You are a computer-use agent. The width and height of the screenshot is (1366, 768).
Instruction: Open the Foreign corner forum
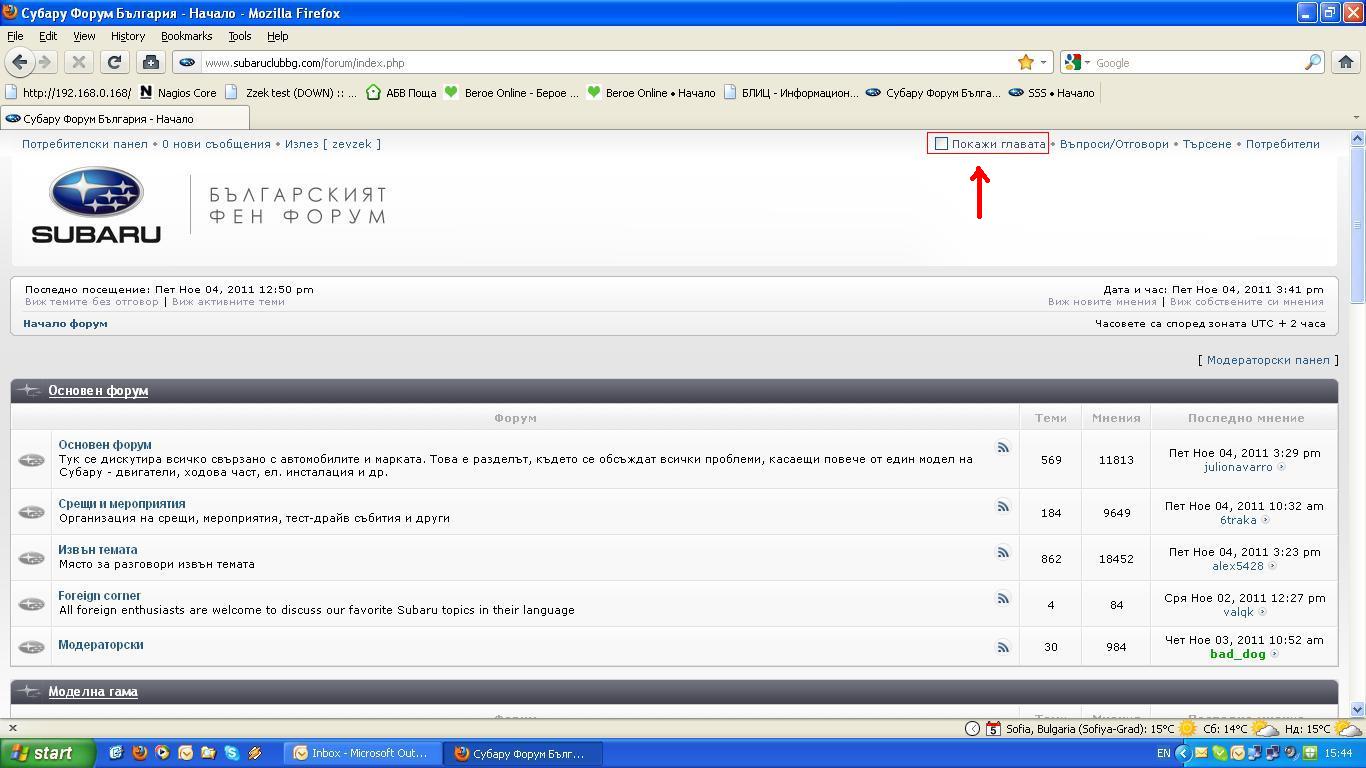[99, 596]
